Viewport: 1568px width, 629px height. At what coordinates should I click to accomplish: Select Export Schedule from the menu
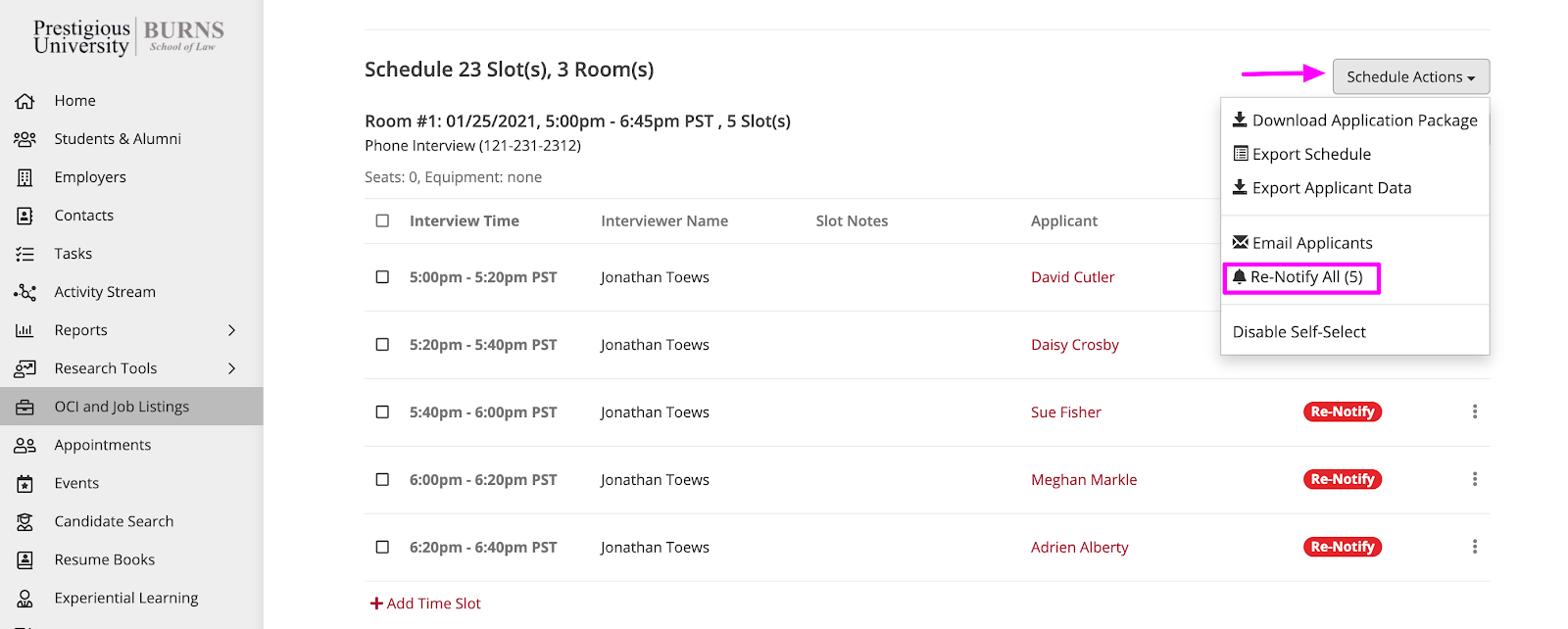click(1310, 154)
